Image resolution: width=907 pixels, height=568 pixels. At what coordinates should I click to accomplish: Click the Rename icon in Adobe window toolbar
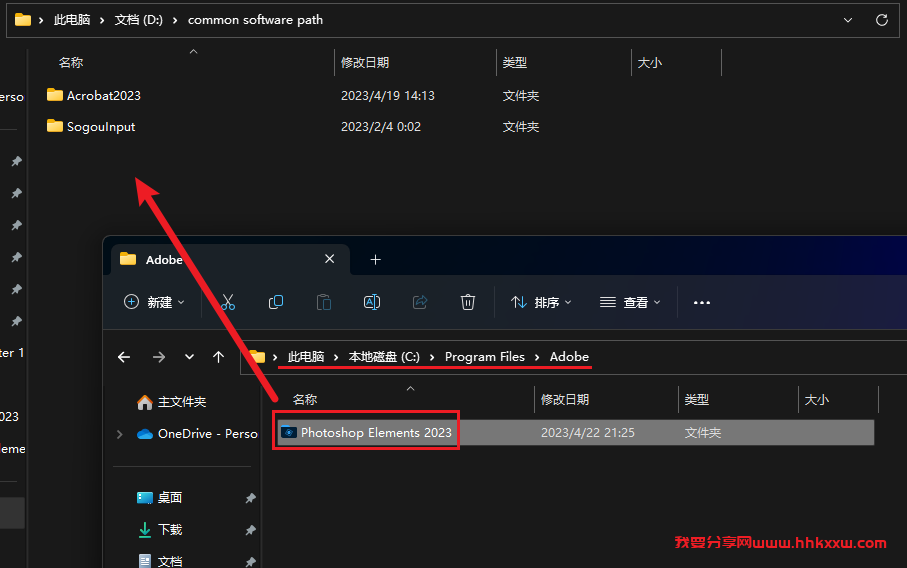372,302
